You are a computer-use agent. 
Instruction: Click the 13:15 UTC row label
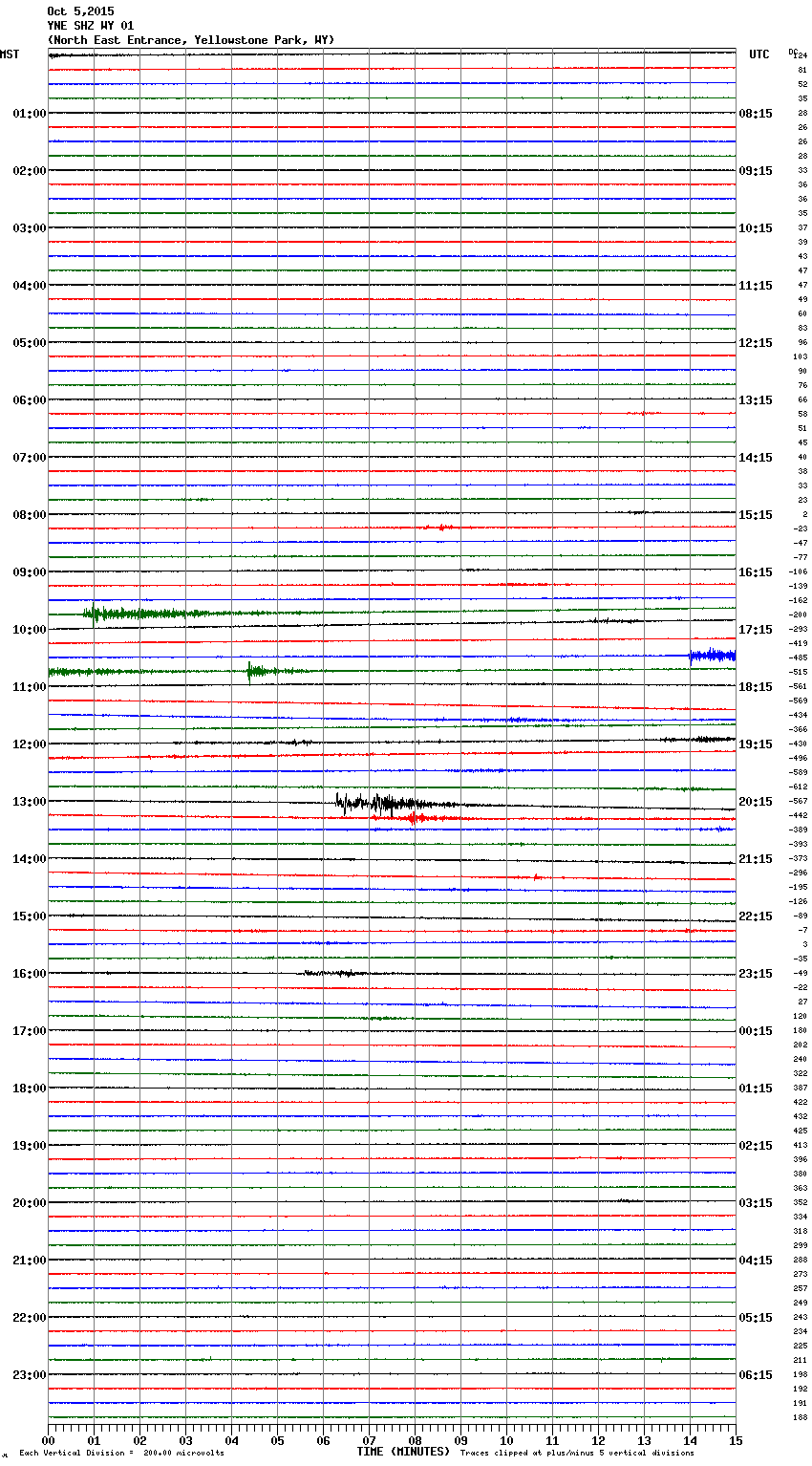[756, 400]
